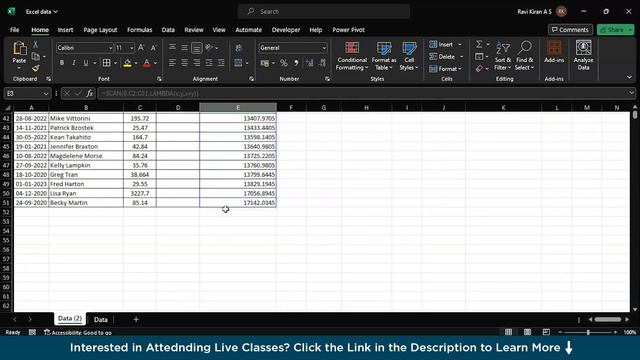Screen dimensions: 640x360
Task: Click the zoom slider handle
Action: (588, 333)
